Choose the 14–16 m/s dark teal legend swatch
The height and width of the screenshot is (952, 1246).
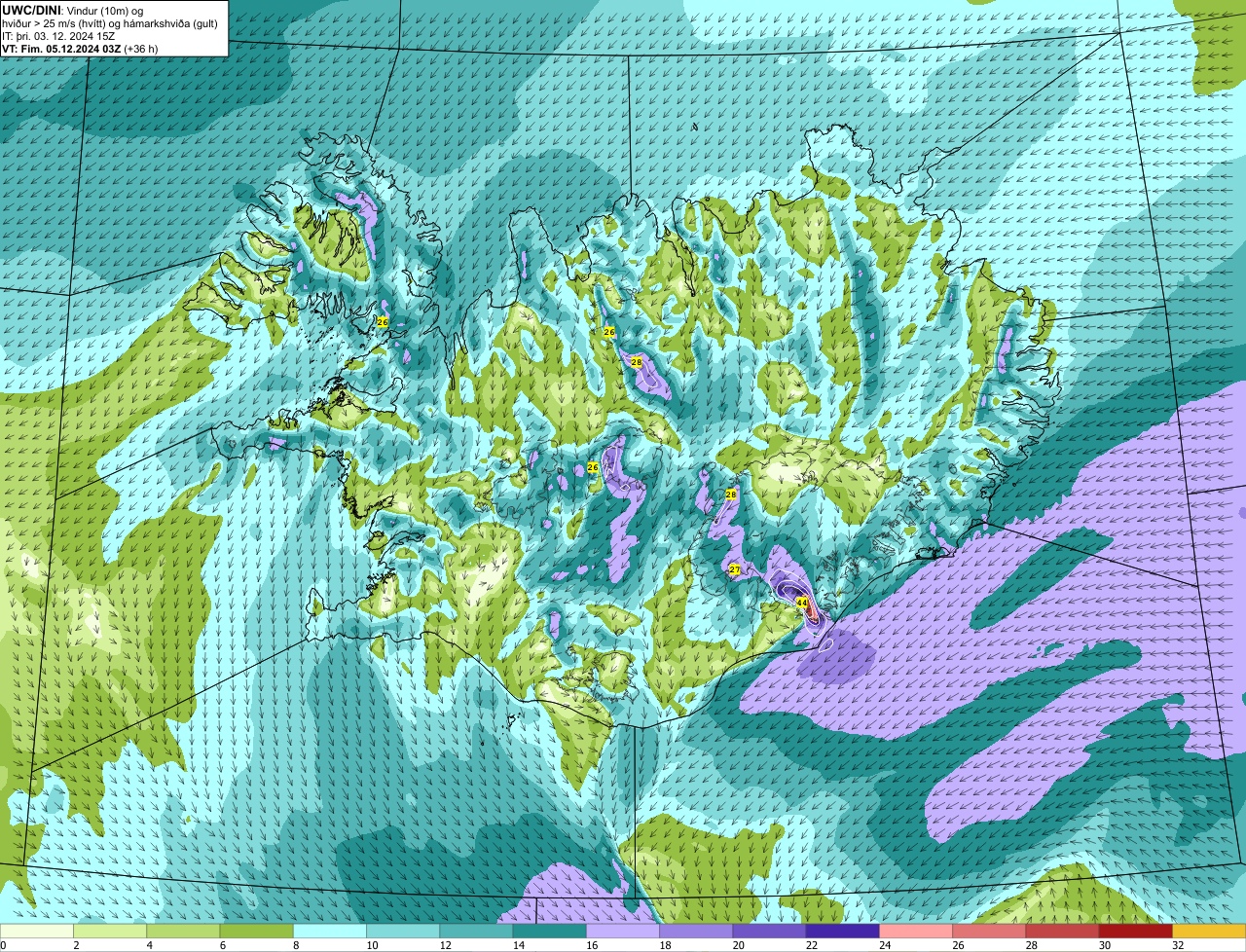coord(550,931)
